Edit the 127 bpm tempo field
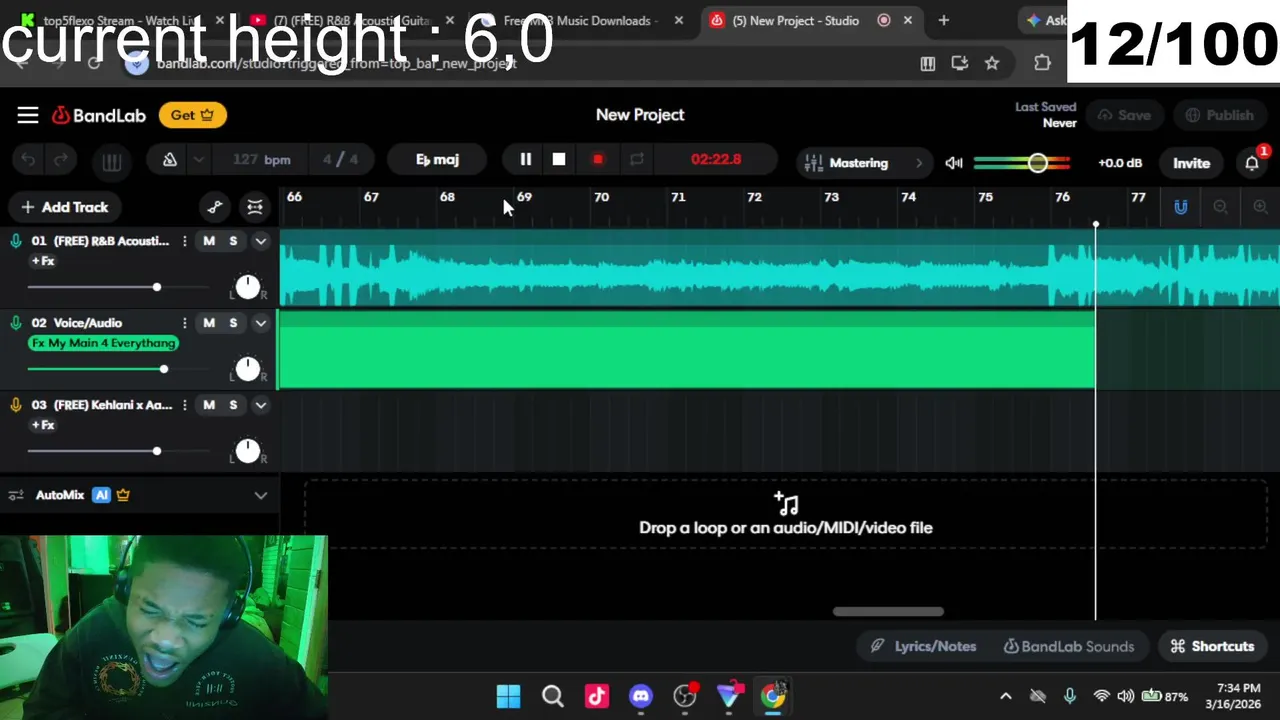 coord(262,159)
